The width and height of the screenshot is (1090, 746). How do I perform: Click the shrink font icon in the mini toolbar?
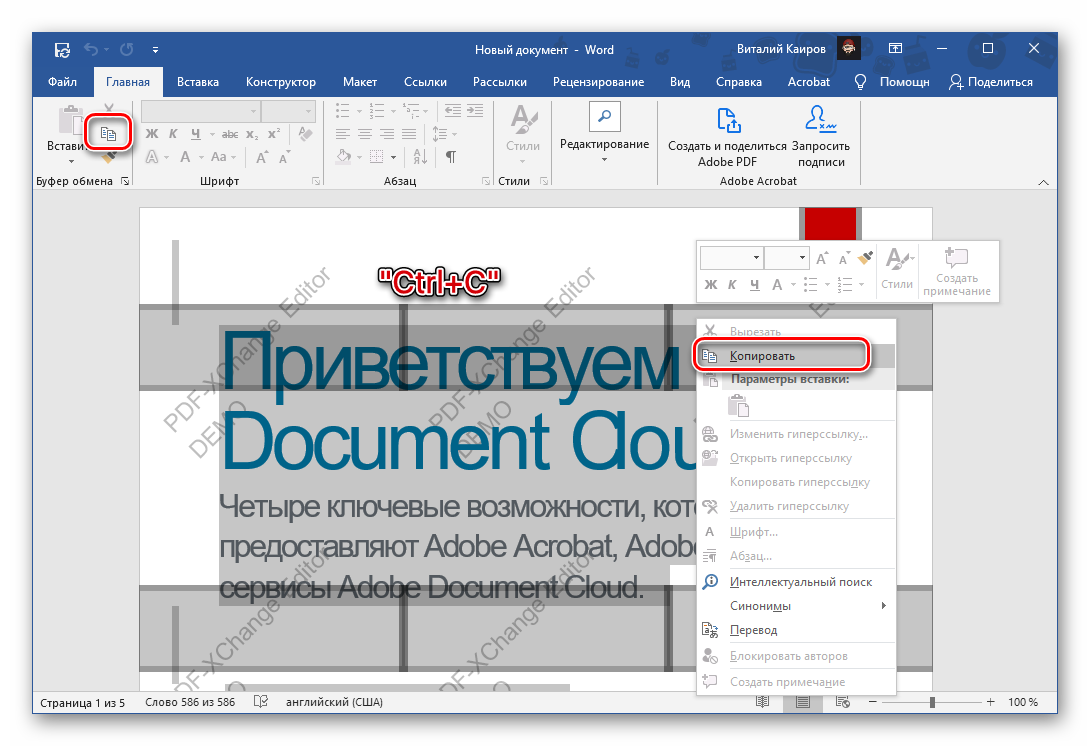[x=844, y=259]
